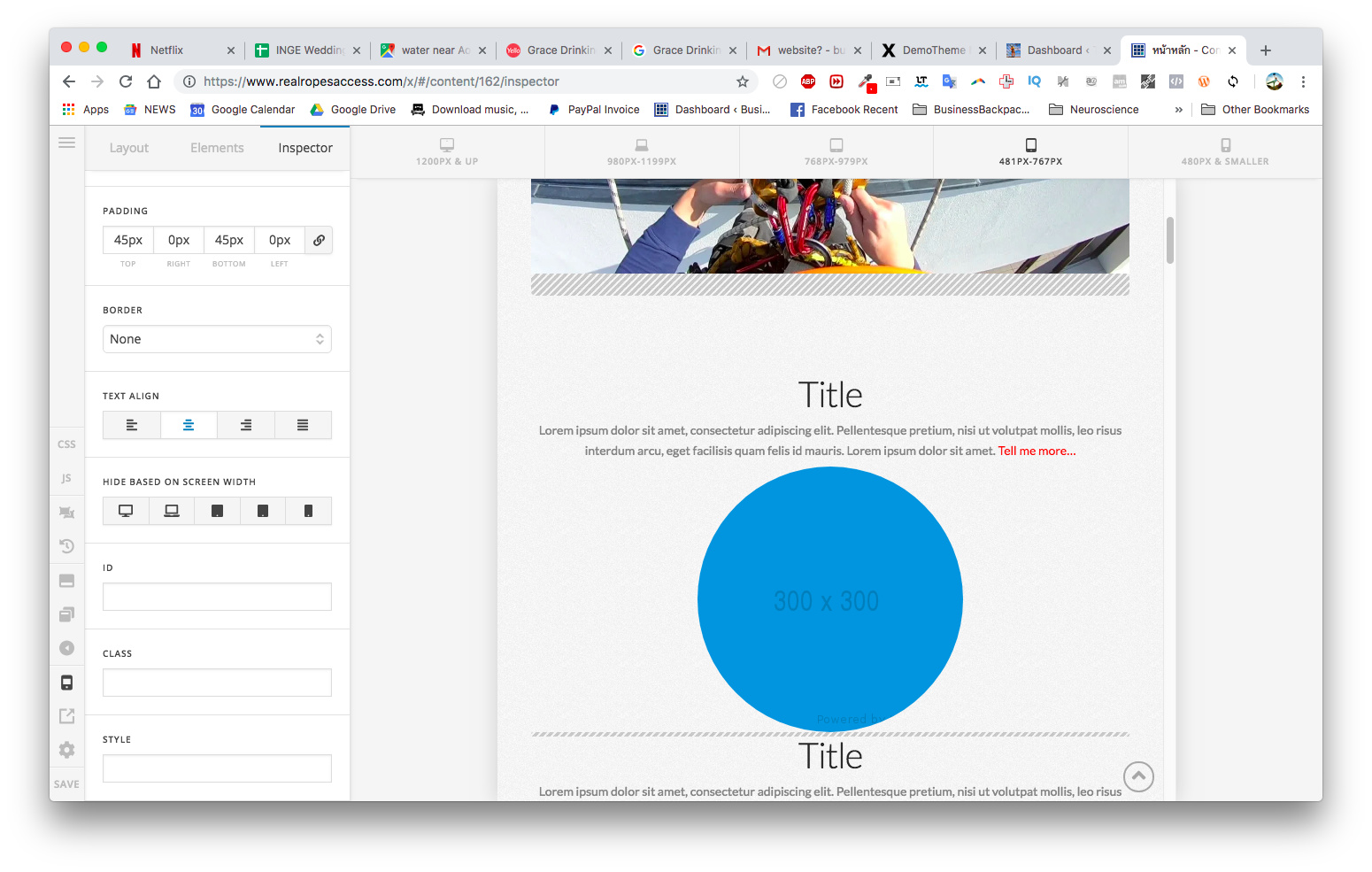Click the back-arrow circle icon in sidebar
1372x872 pixels.
point(66,648)
